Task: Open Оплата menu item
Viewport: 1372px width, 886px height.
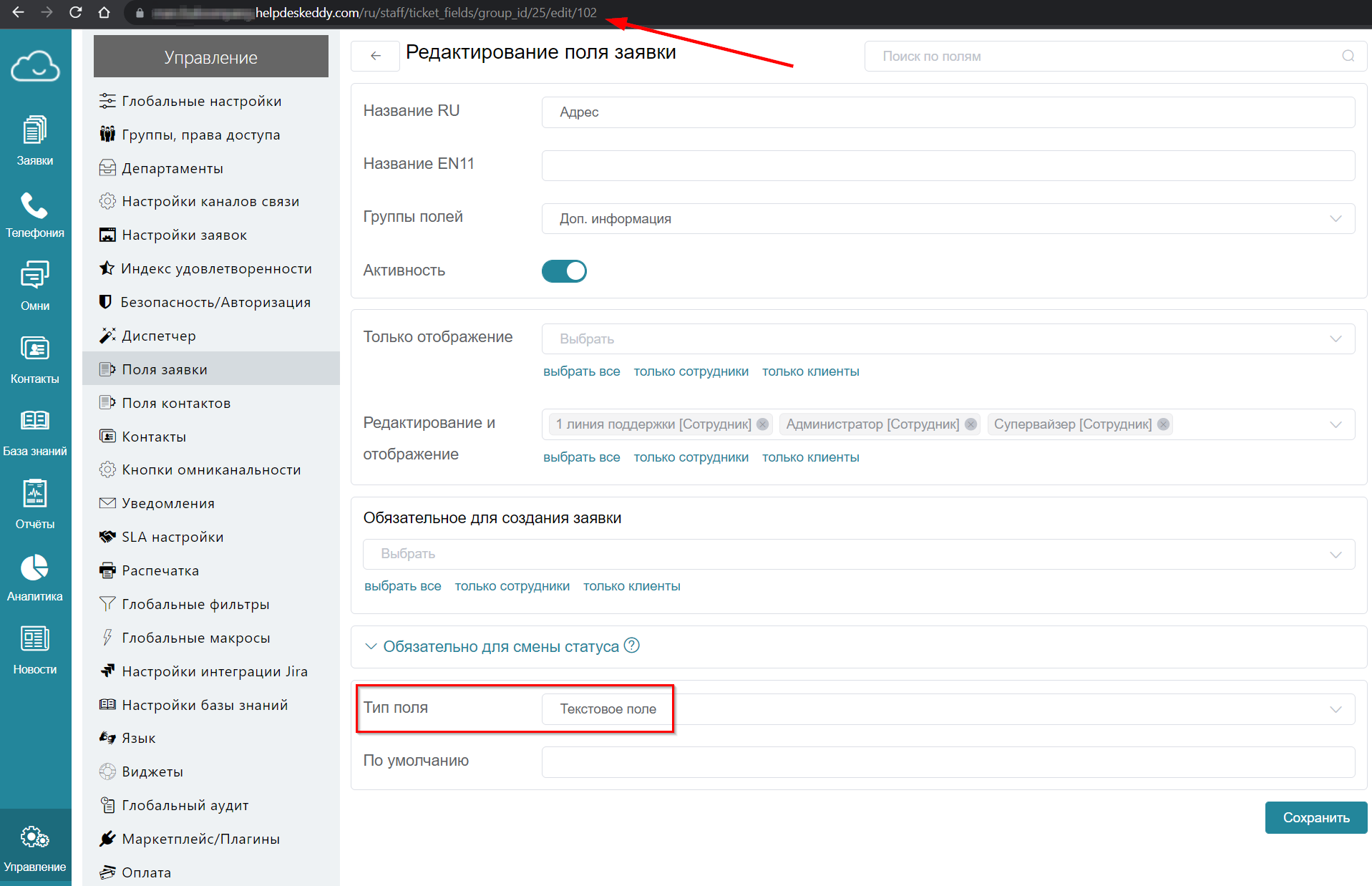Action: click(211, 872)
